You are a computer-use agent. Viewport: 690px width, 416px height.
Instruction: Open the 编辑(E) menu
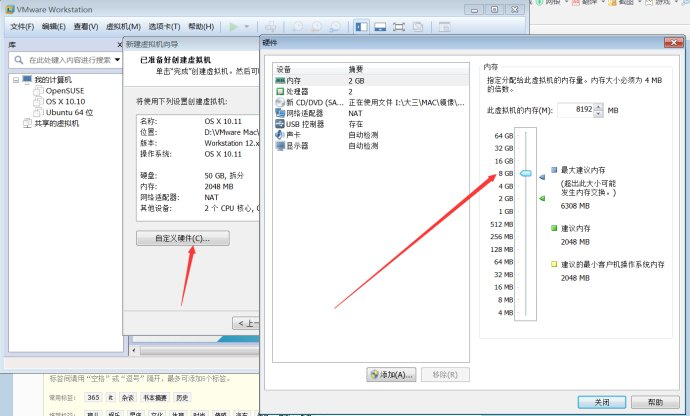coord(54,27)
